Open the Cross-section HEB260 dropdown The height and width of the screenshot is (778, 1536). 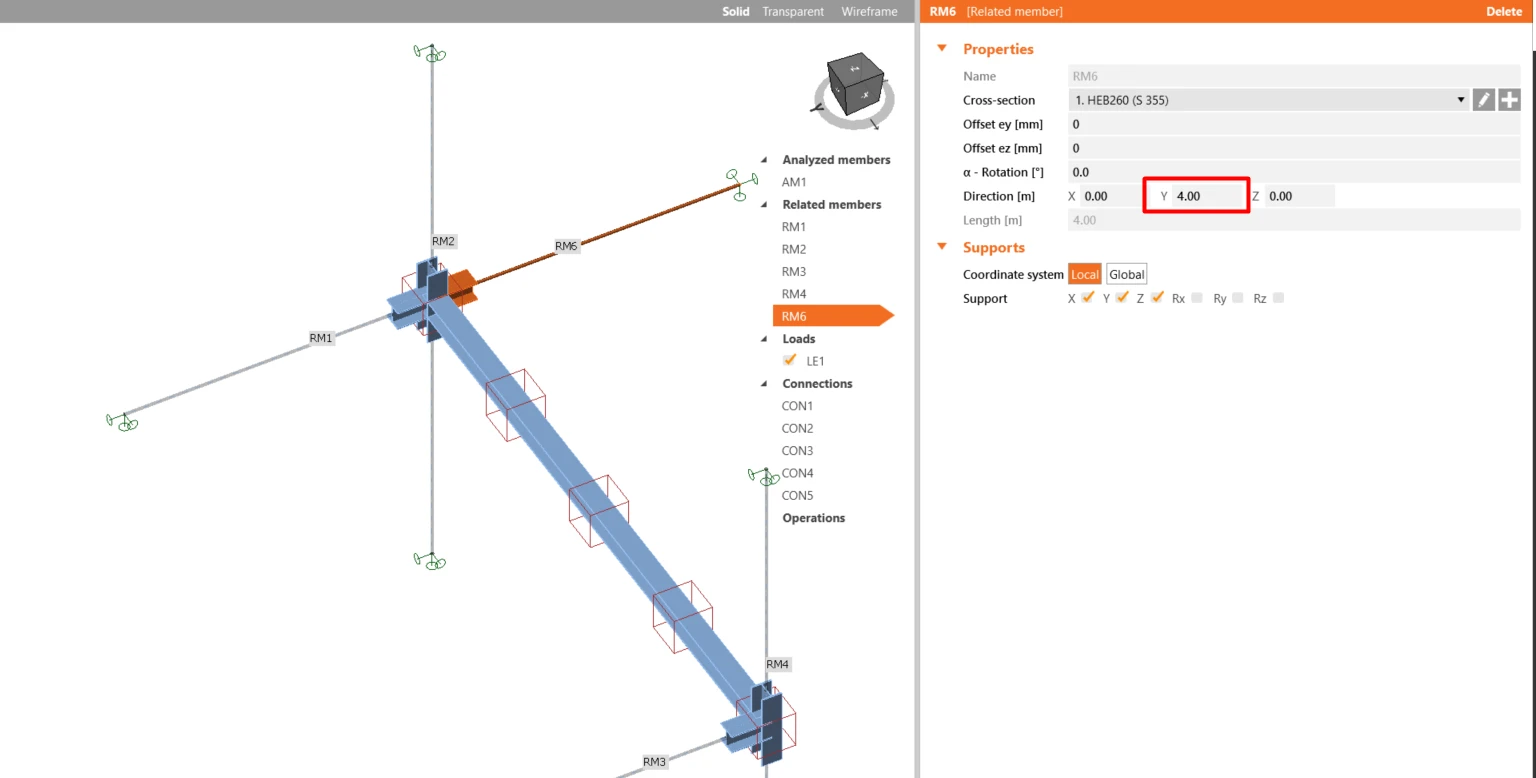(x=1269, y=100)
